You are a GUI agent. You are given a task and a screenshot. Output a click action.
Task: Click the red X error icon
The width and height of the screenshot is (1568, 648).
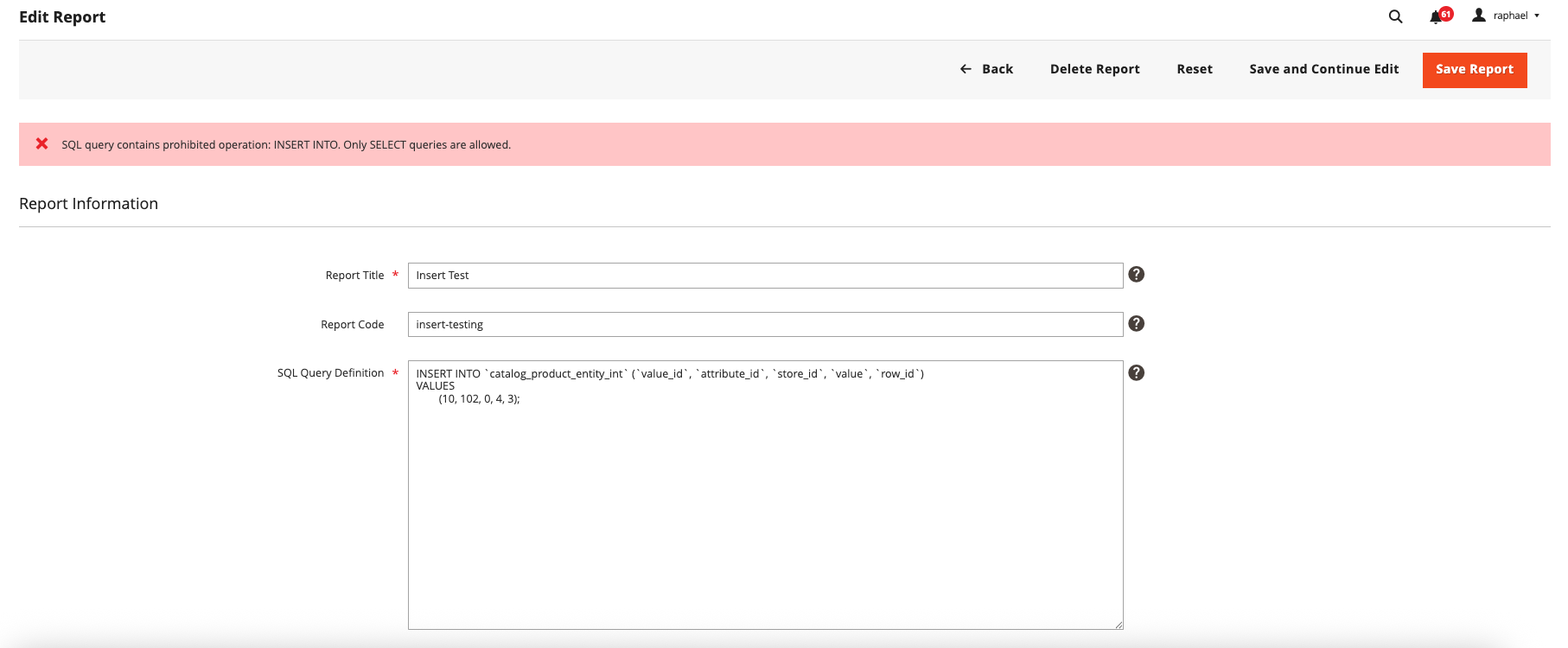coord(41,144)
